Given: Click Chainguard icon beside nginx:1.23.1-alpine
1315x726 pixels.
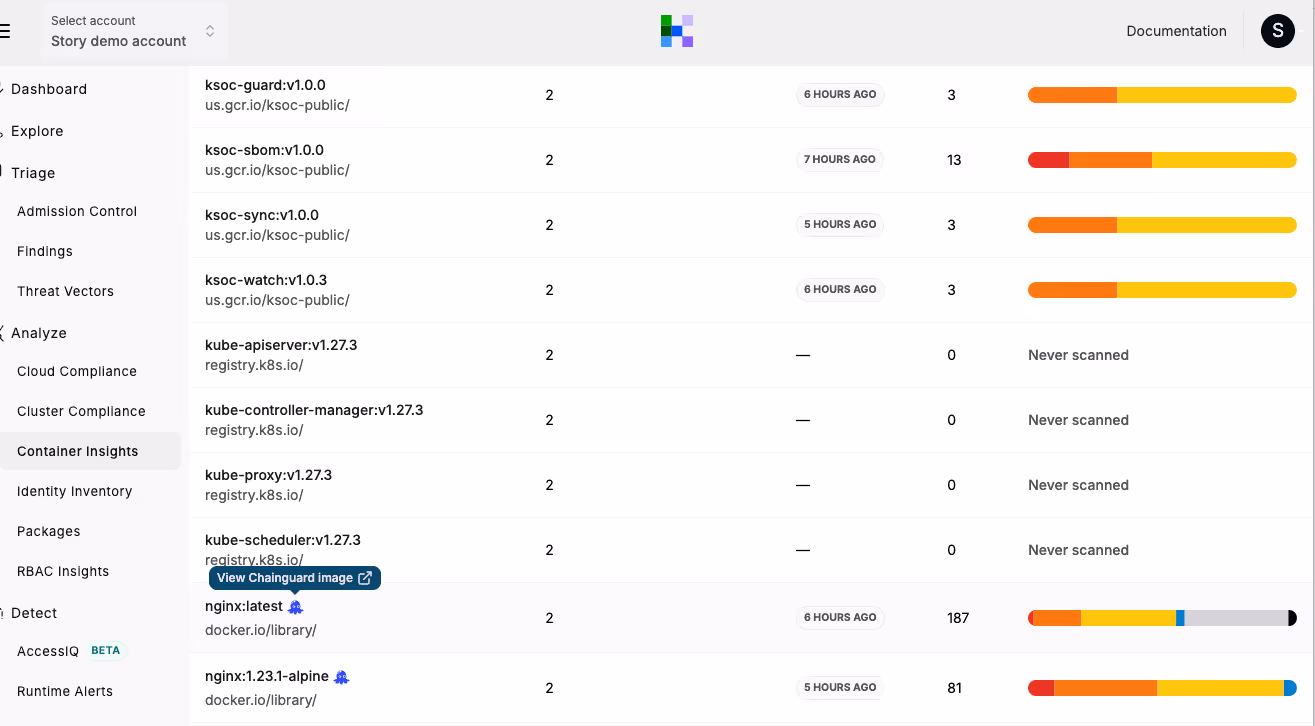Looking at the screenshot, I should [x=341, y=677].
